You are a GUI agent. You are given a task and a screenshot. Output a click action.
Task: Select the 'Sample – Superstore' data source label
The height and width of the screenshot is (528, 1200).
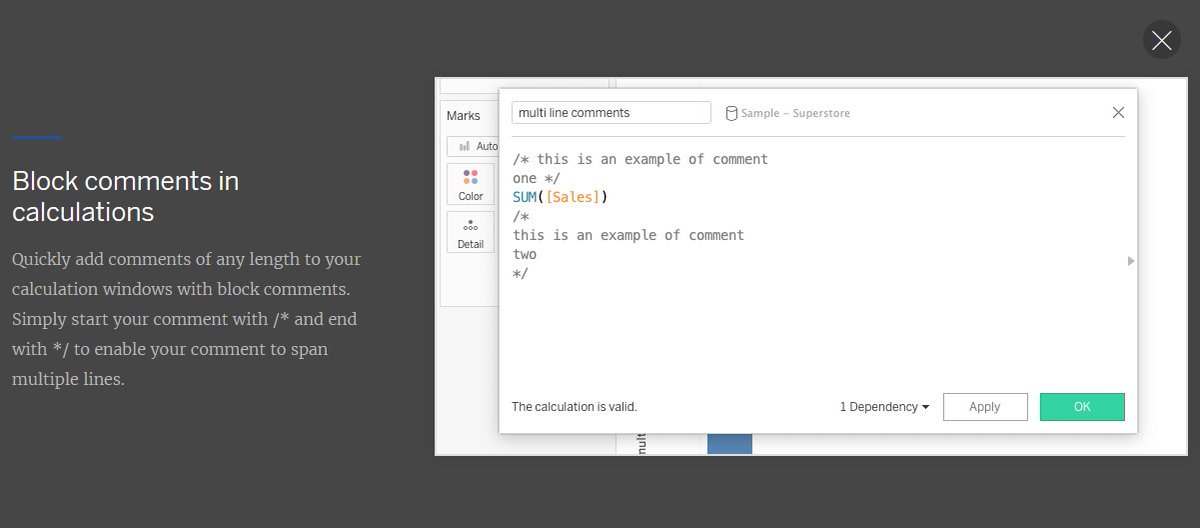coord(796,113)
